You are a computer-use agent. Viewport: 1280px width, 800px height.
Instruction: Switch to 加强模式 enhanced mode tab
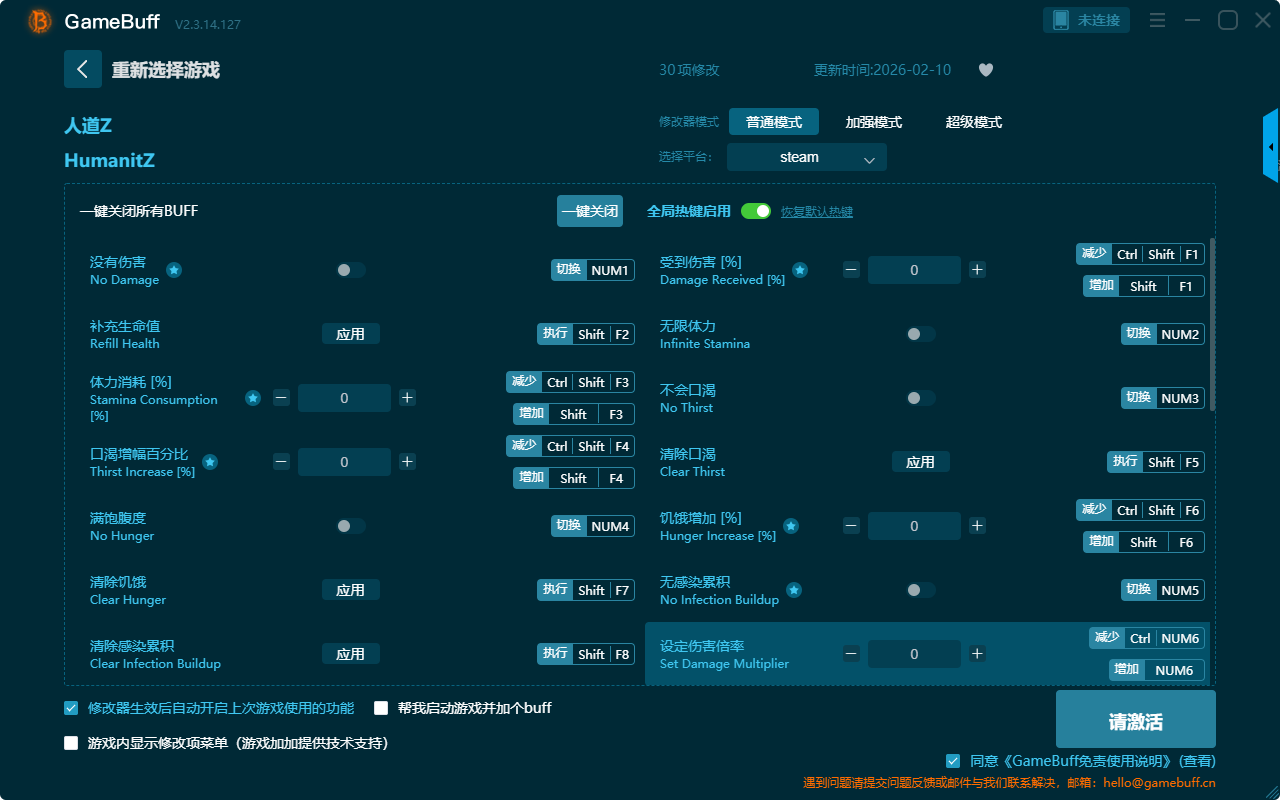873,122
